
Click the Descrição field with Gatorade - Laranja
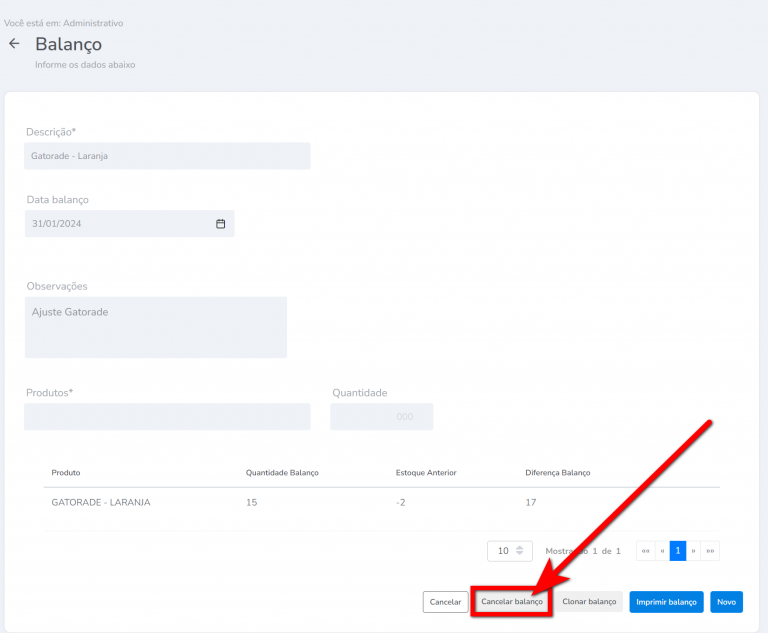coord(167,156)
